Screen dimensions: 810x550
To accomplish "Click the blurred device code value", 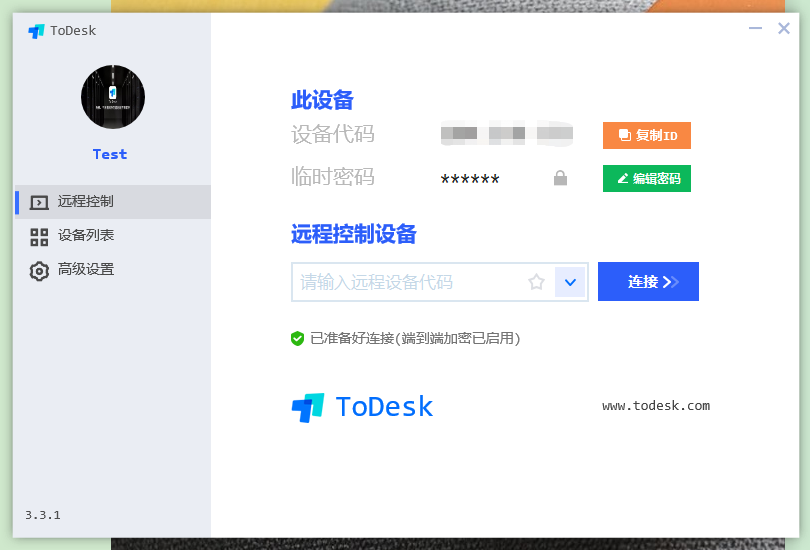I will pyautogui.click(x=507, y=133).
